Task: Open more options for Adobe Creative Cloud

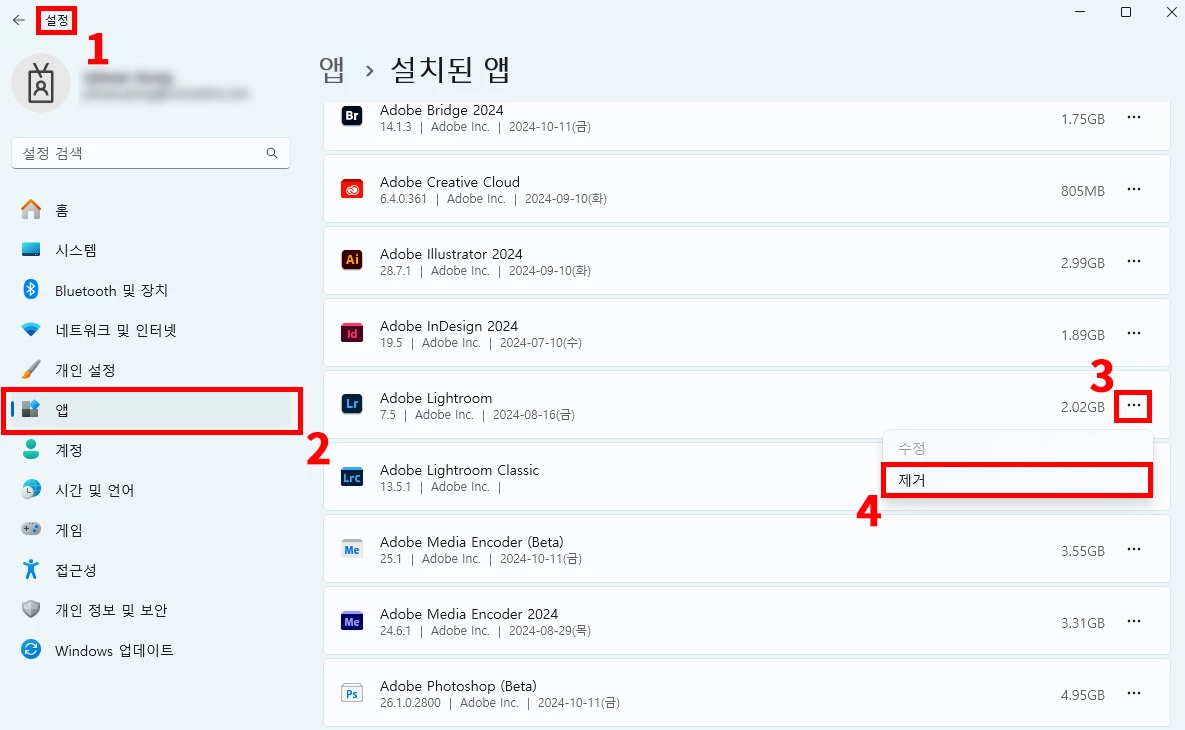Action: tap(1134, 190)
